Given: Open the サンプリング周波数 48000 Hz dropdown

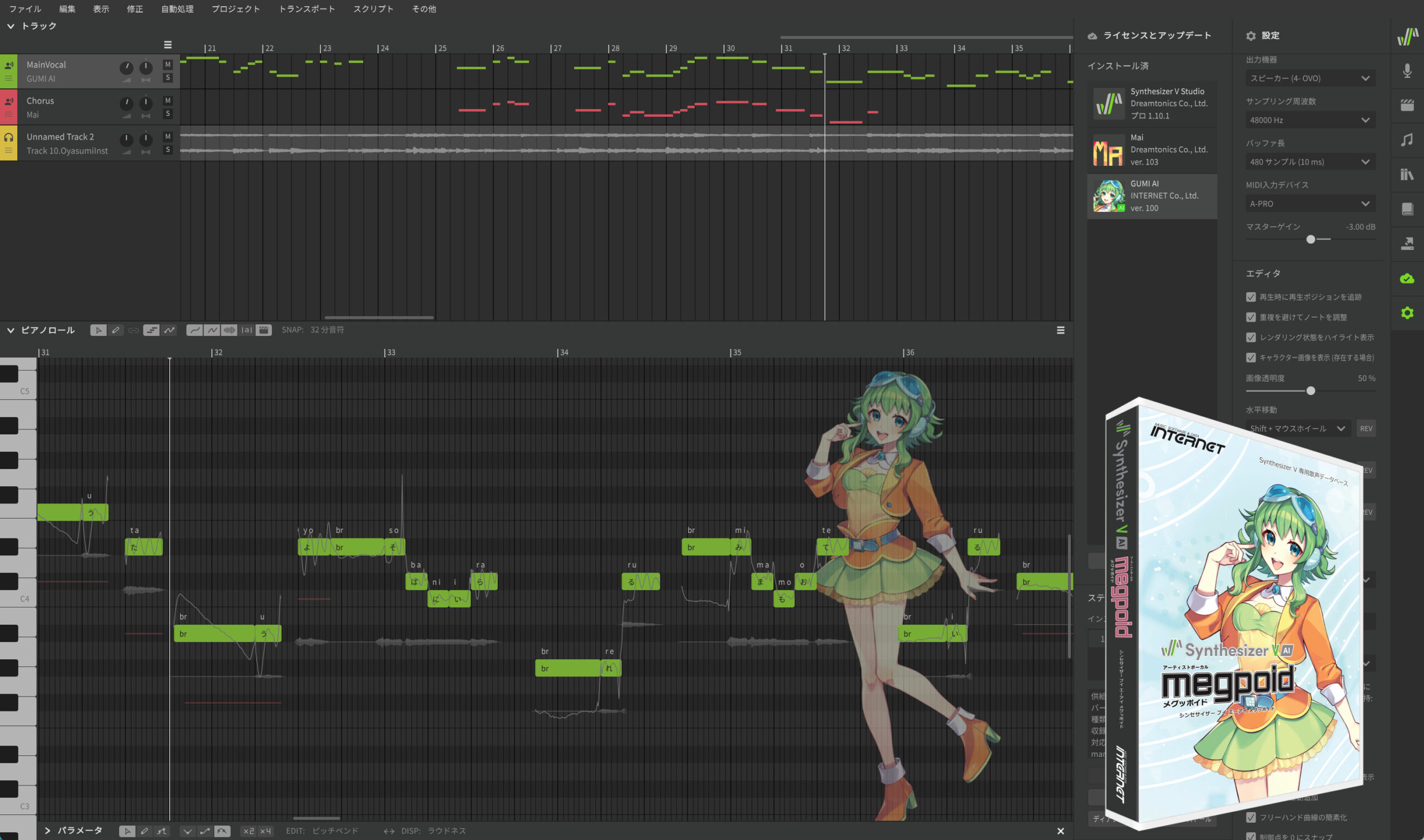Looking at the screenshot, I should [1309, 120].
